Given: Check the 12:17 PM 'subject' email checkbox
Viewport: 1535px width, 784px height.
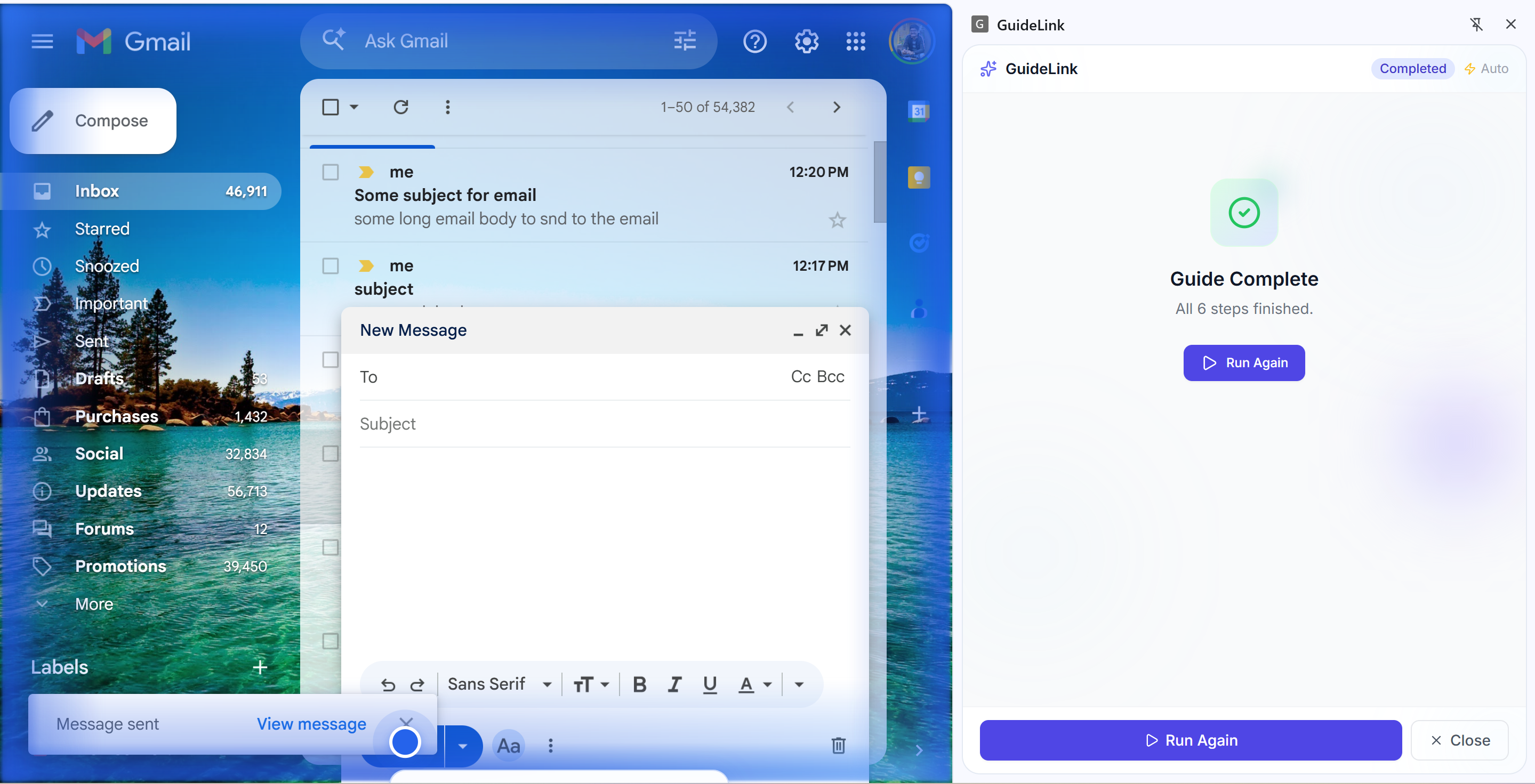Looking at the screenshot, I should (330, 266).
